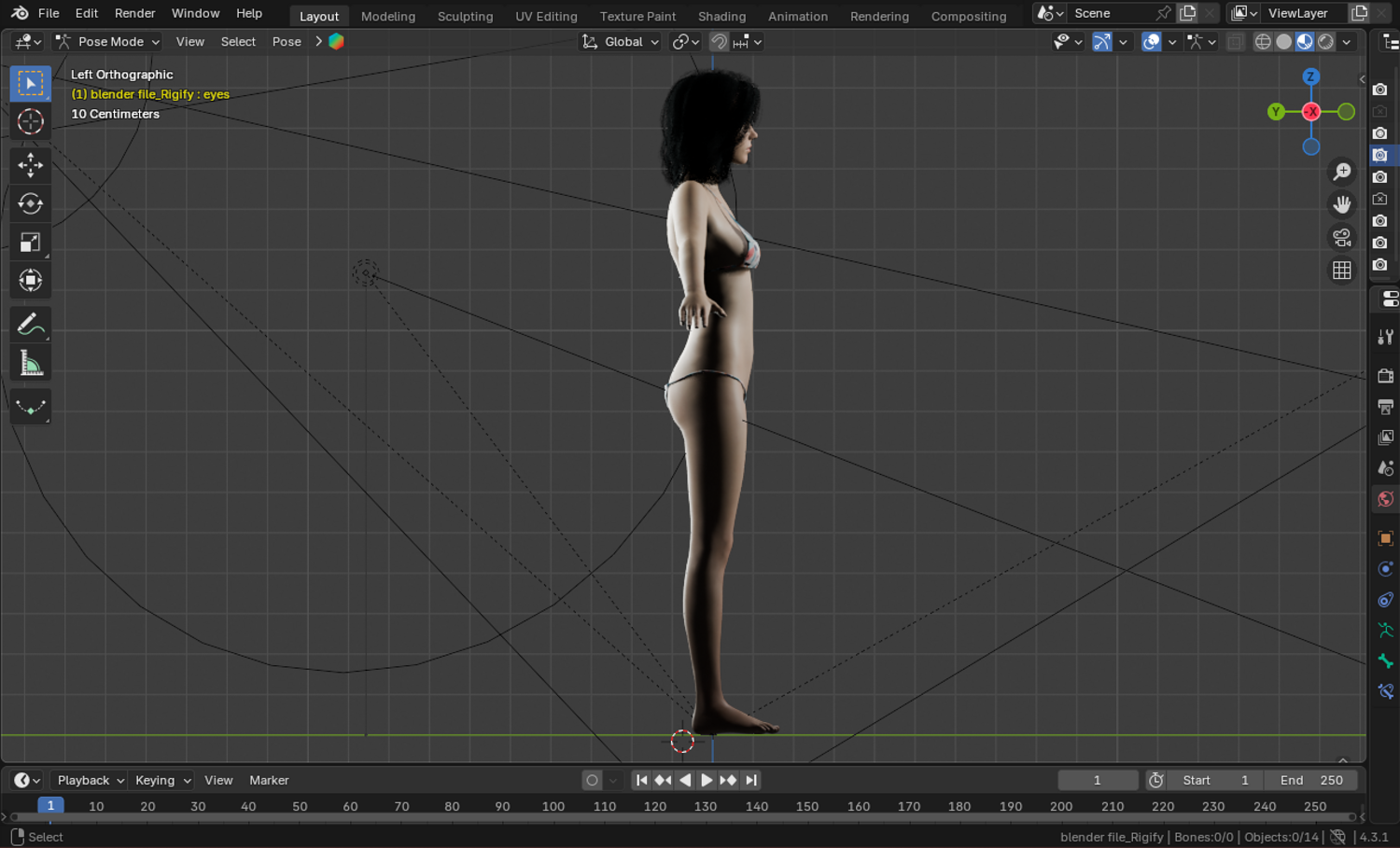Screen dimensions: 1400x848
Task: Open the Render menu
Action: [x=135, y=13]
